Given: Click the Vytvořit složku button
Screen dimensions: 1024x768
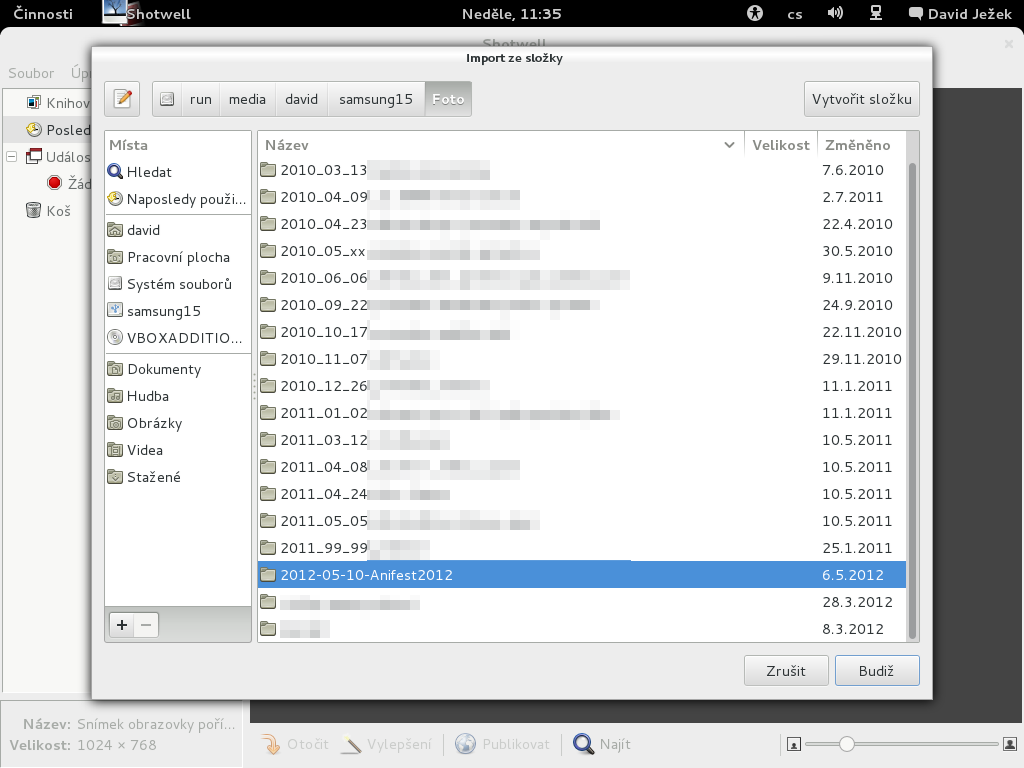Looking at the screenshot, I should click(861, 99).
